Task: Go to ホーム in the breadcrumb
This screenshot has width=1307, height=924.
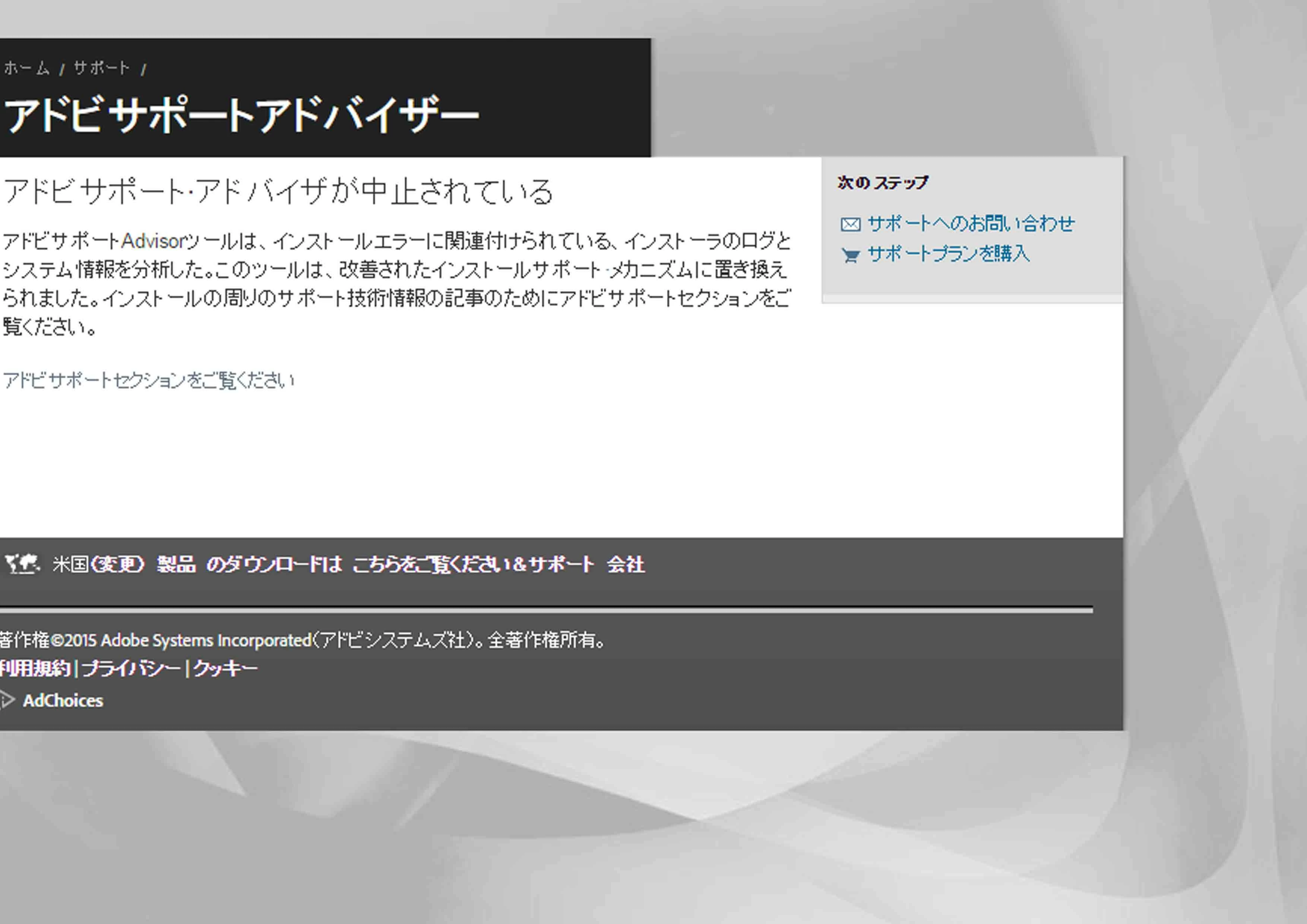Action: coord(27,68)
